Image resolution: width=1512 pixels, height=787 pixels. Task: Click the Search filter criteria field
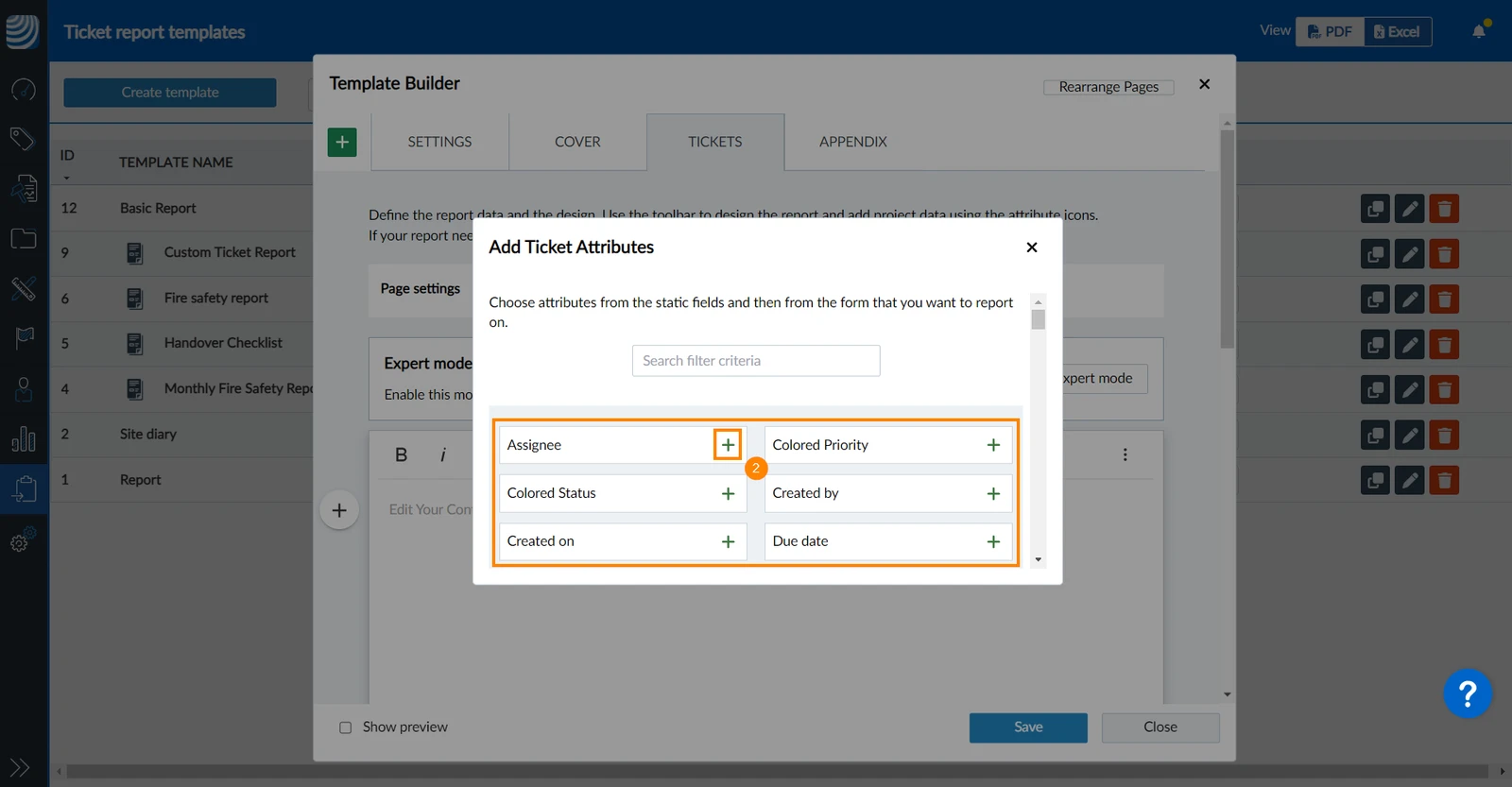point(756,361)
